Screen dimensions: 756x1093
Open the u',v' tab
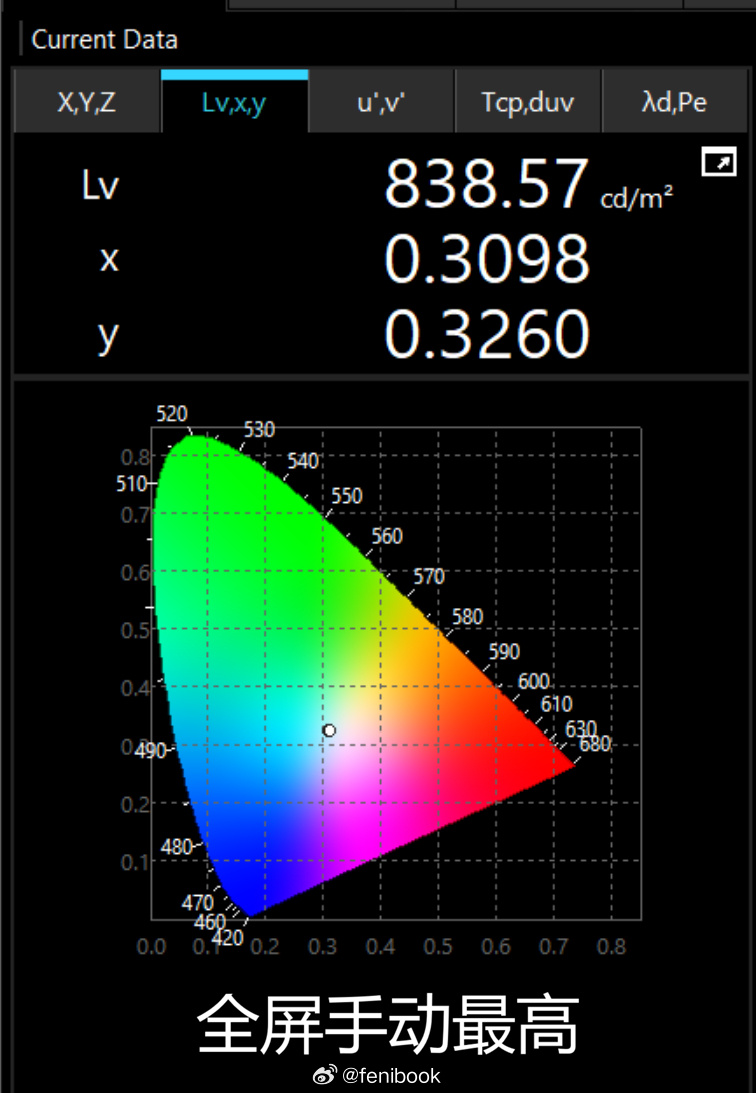(x=381, y=102)
